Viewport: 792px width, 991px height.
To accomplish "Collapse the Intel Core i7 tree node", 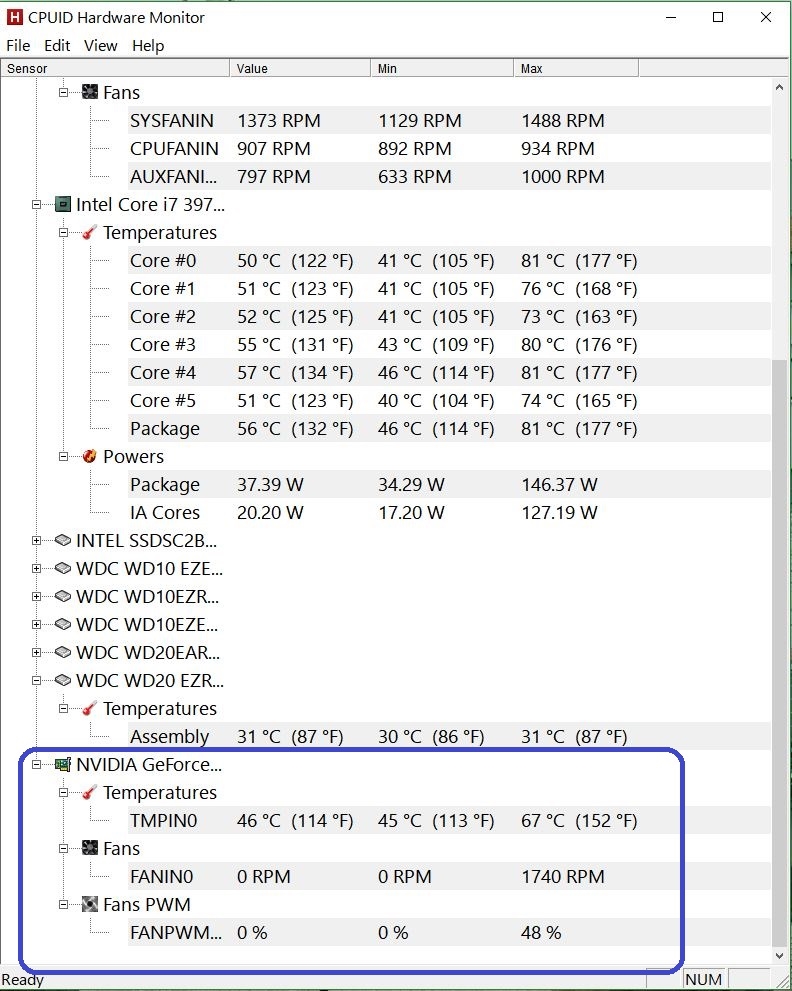I will 38,205.
